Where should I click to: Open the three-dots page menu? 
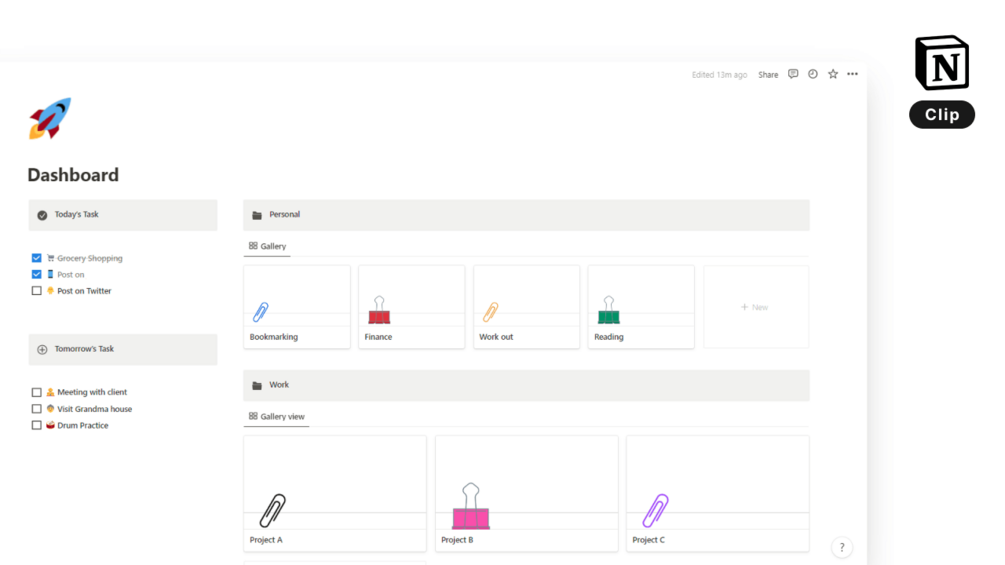coord(852,74)
